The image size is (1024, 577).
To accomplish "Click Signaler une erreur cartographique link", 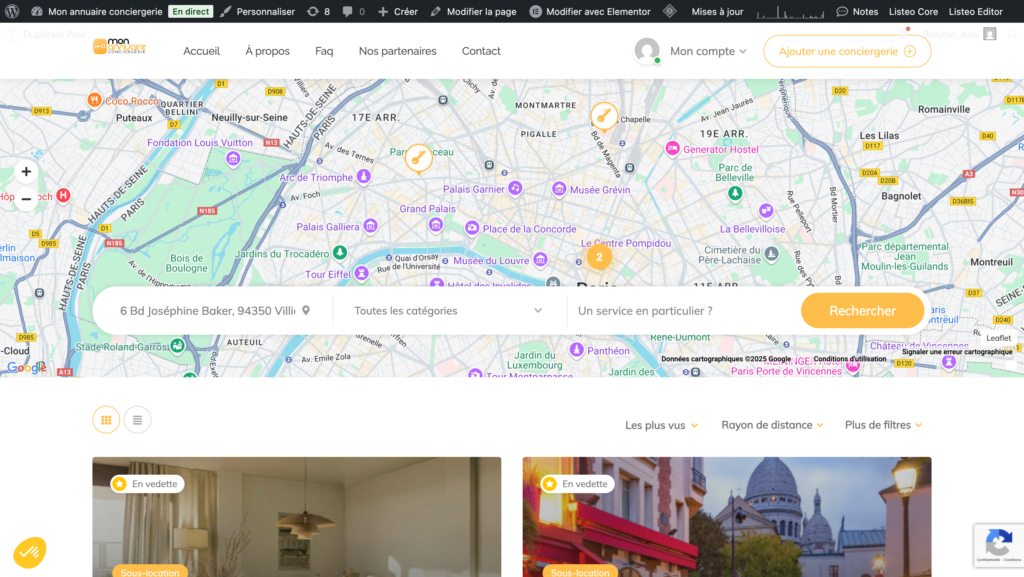I will pyautogui.click(x=957, y=352).
